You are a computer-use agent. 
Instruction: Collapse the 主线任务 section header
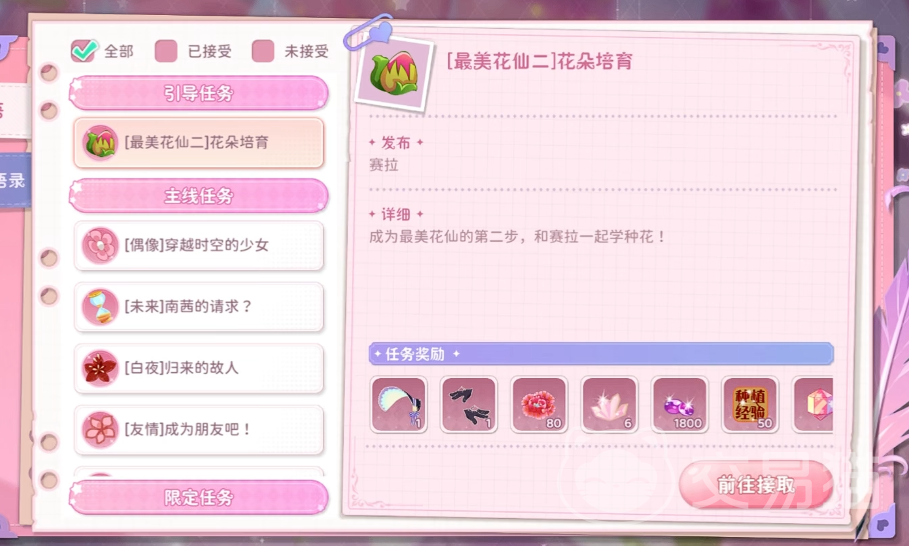click(199, 196)
